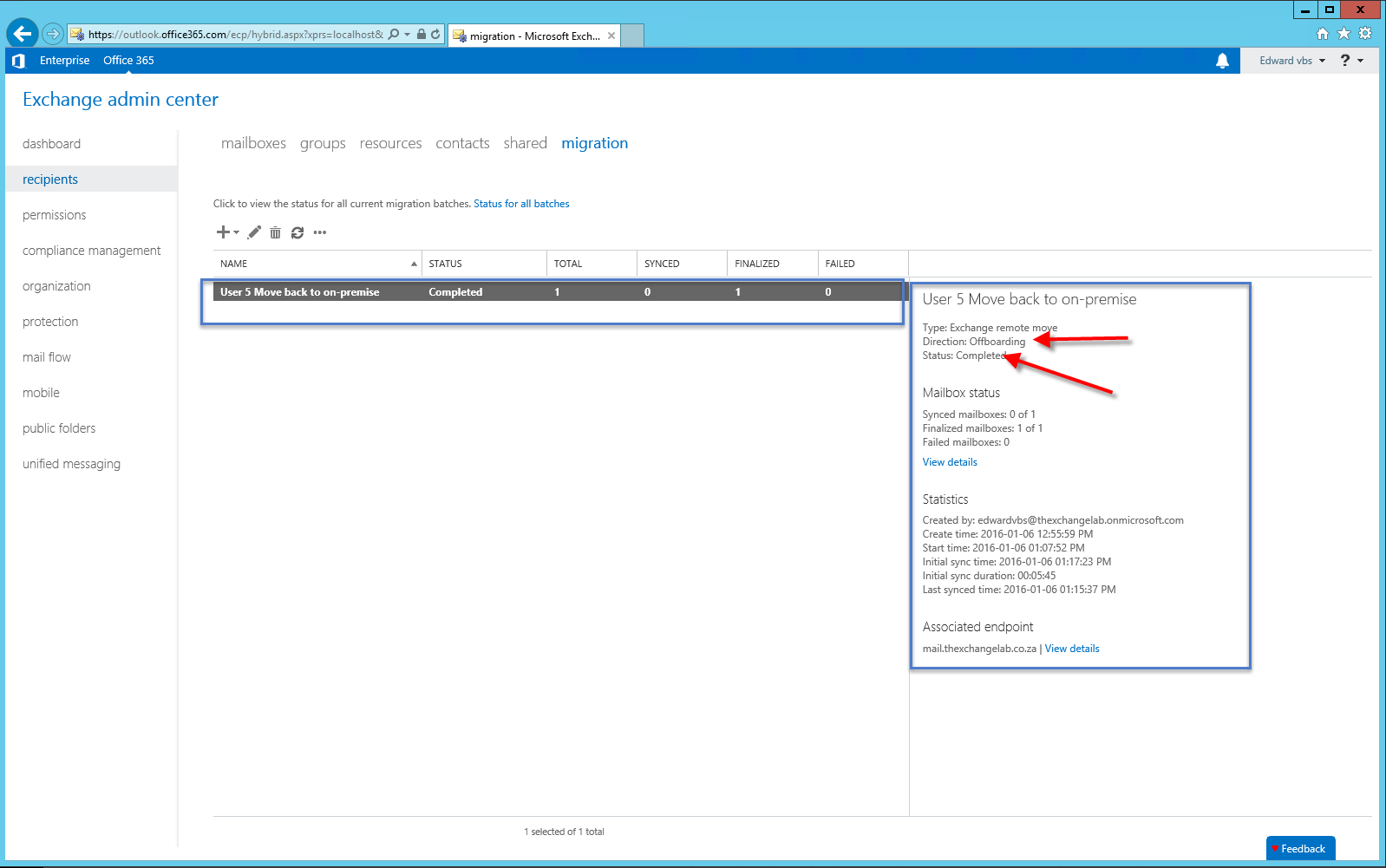Open browser Favorites star icon
This screenshot has width=1386, height=868.
[x=1344, y=34]
